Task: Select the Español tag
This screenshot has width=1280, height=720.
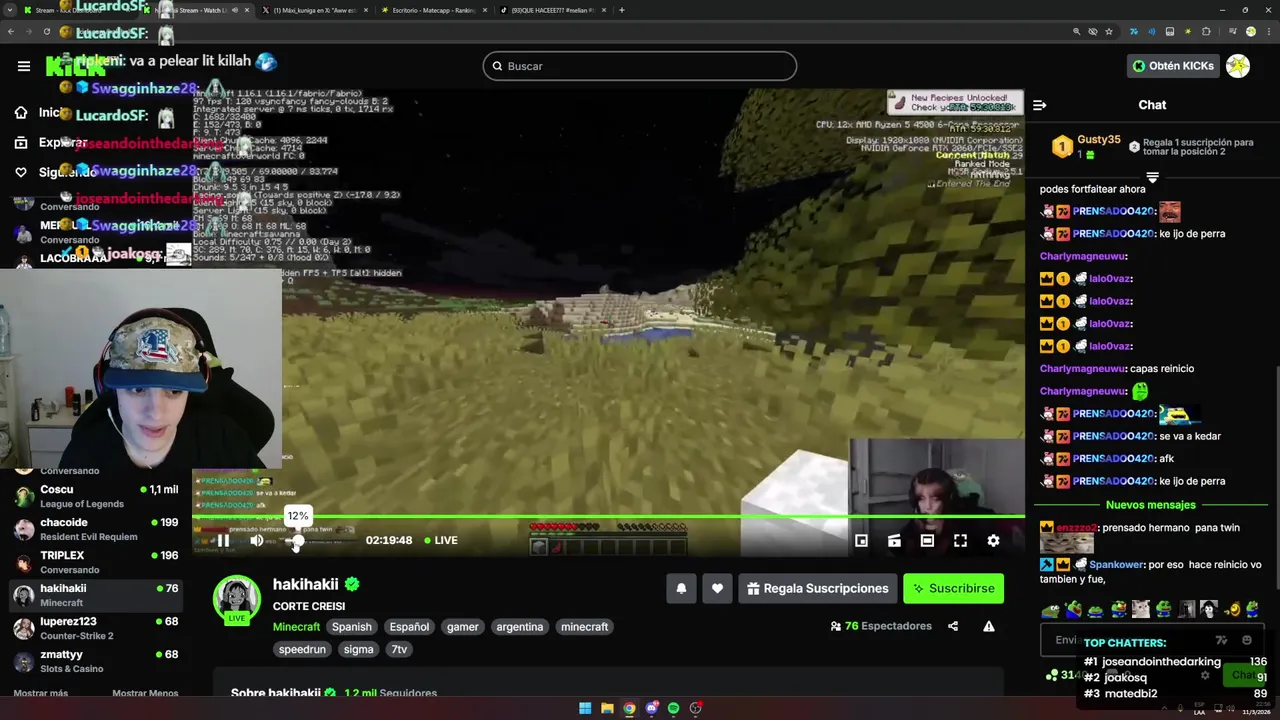Action: click(409, 627)
